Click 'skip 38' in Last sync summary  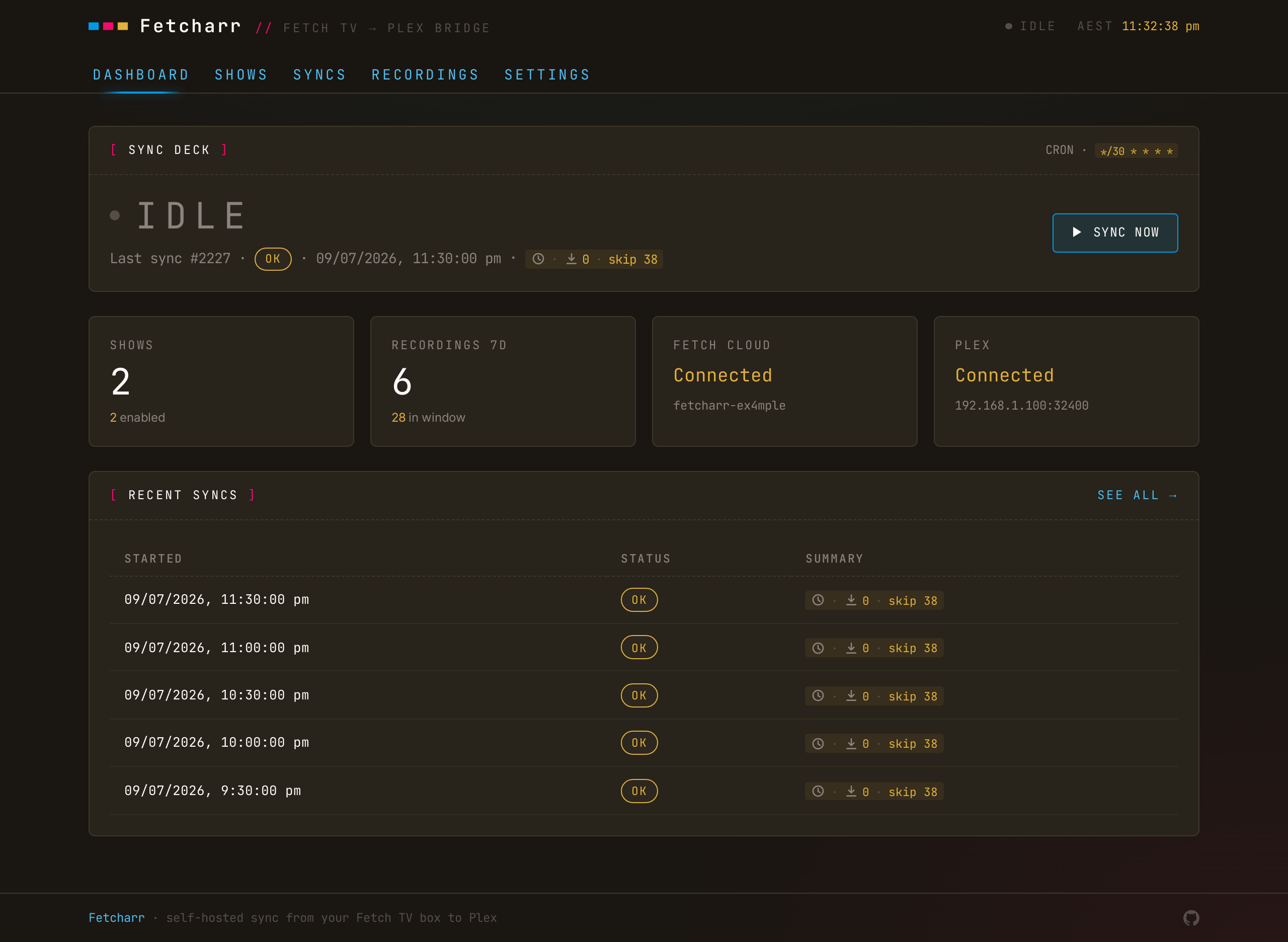633,260
